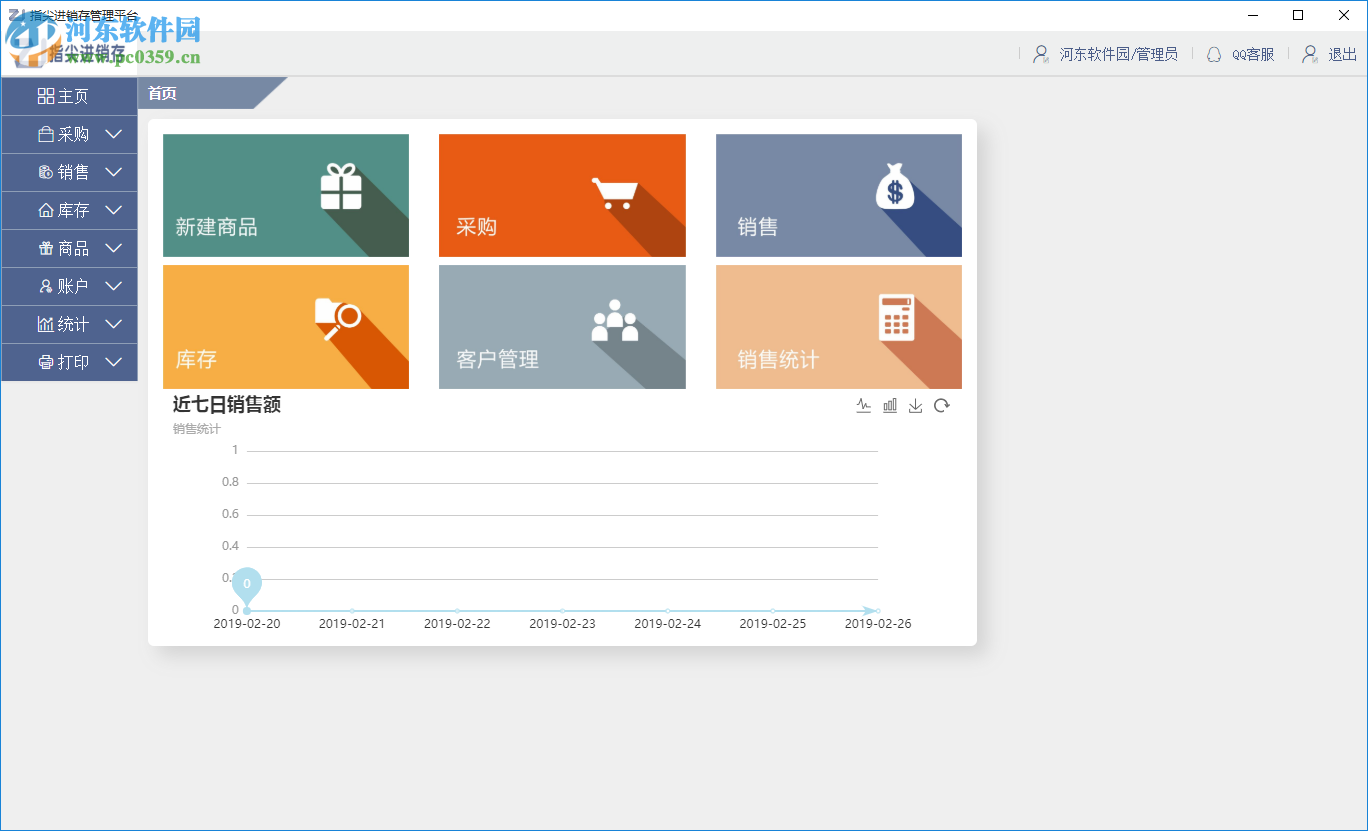Click 退出 to log out
The height and width of the screenshot is (831, 1368).
[1342, 54]
